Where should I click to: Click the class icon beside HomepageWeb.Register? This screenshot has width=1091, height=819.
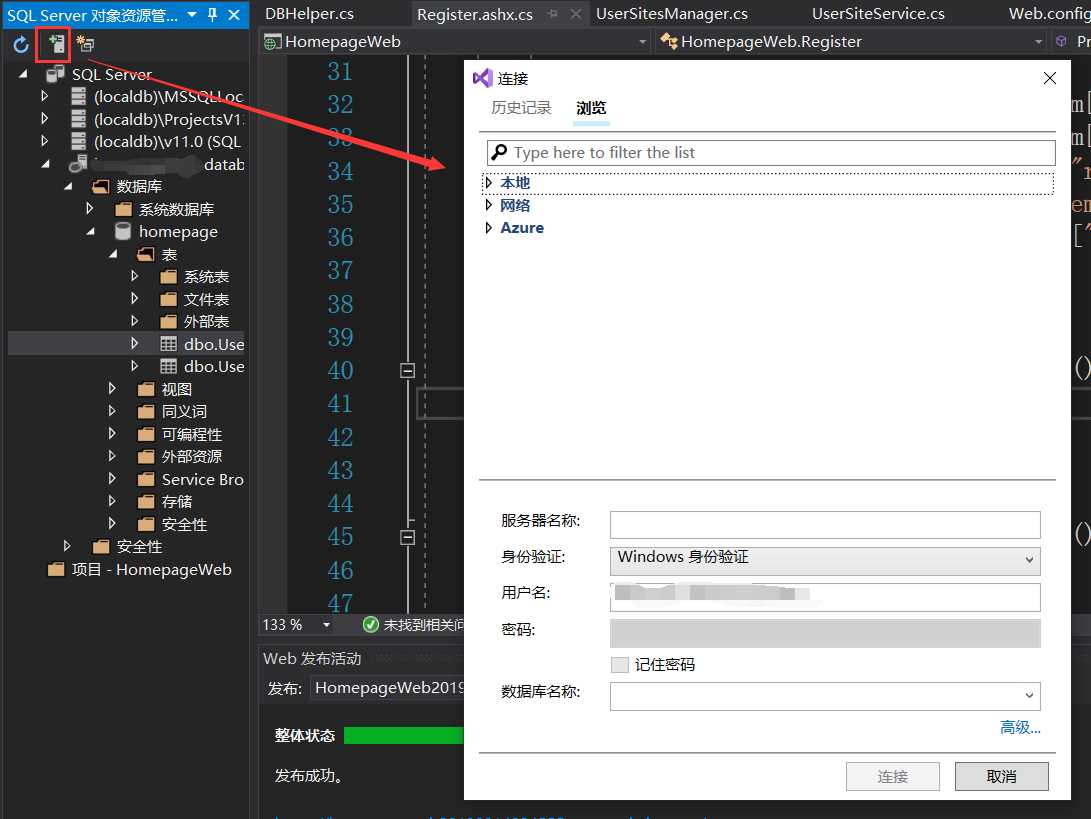point(669,42)
